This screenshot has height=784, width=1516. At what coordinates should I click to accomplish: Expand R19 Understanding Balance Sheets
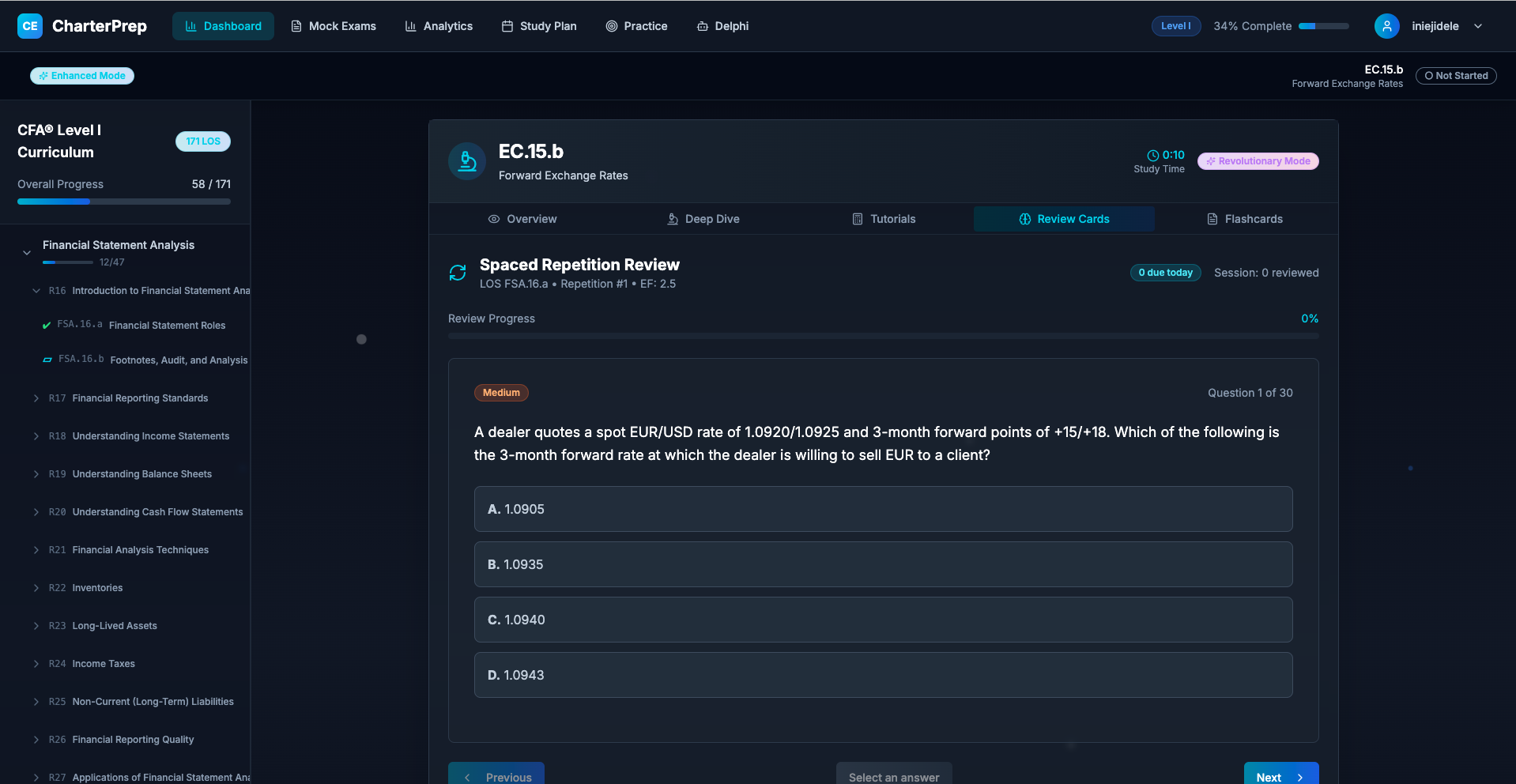(x=36, y=474)
